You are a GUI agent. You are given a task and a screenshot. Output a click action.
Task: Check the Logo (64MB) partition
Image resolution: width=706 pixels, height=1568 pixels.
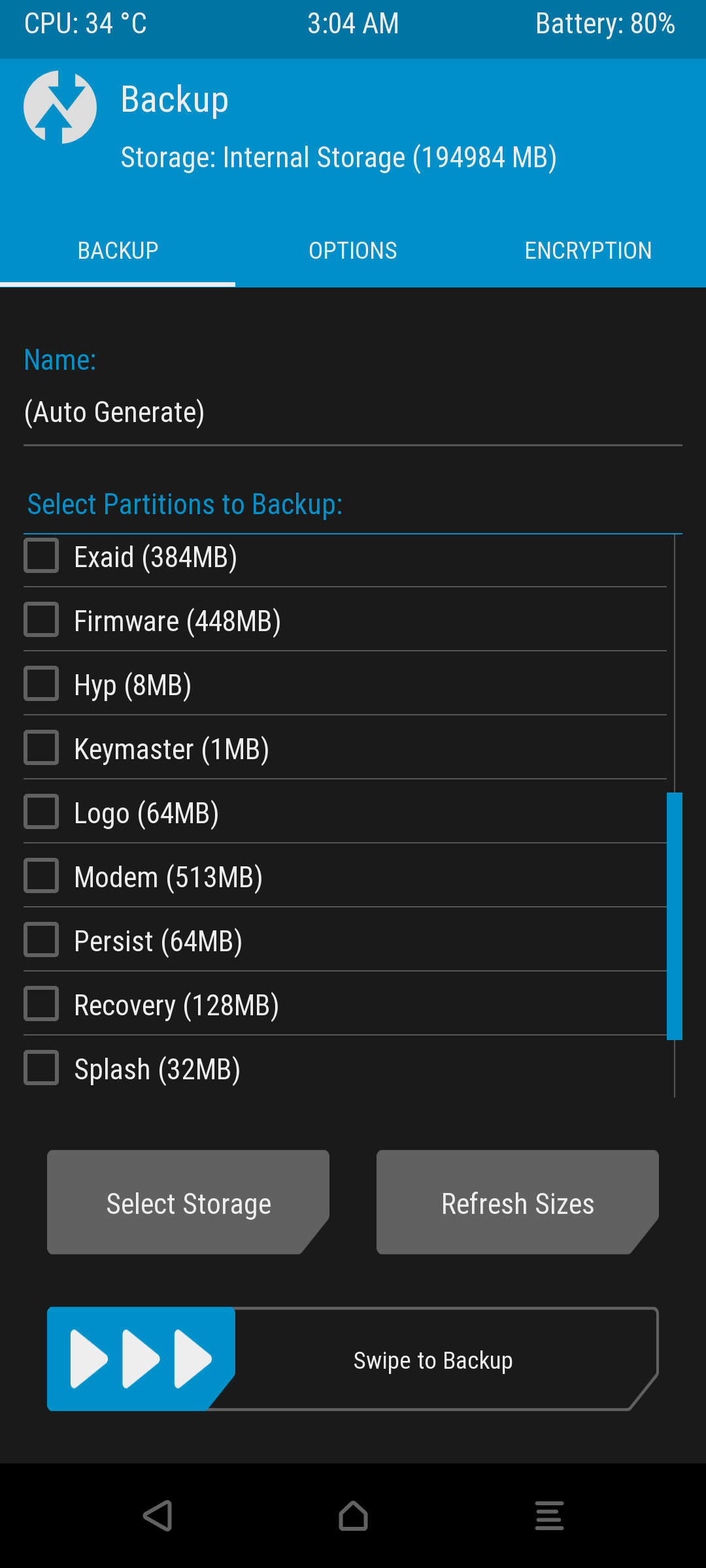point(41,812)
